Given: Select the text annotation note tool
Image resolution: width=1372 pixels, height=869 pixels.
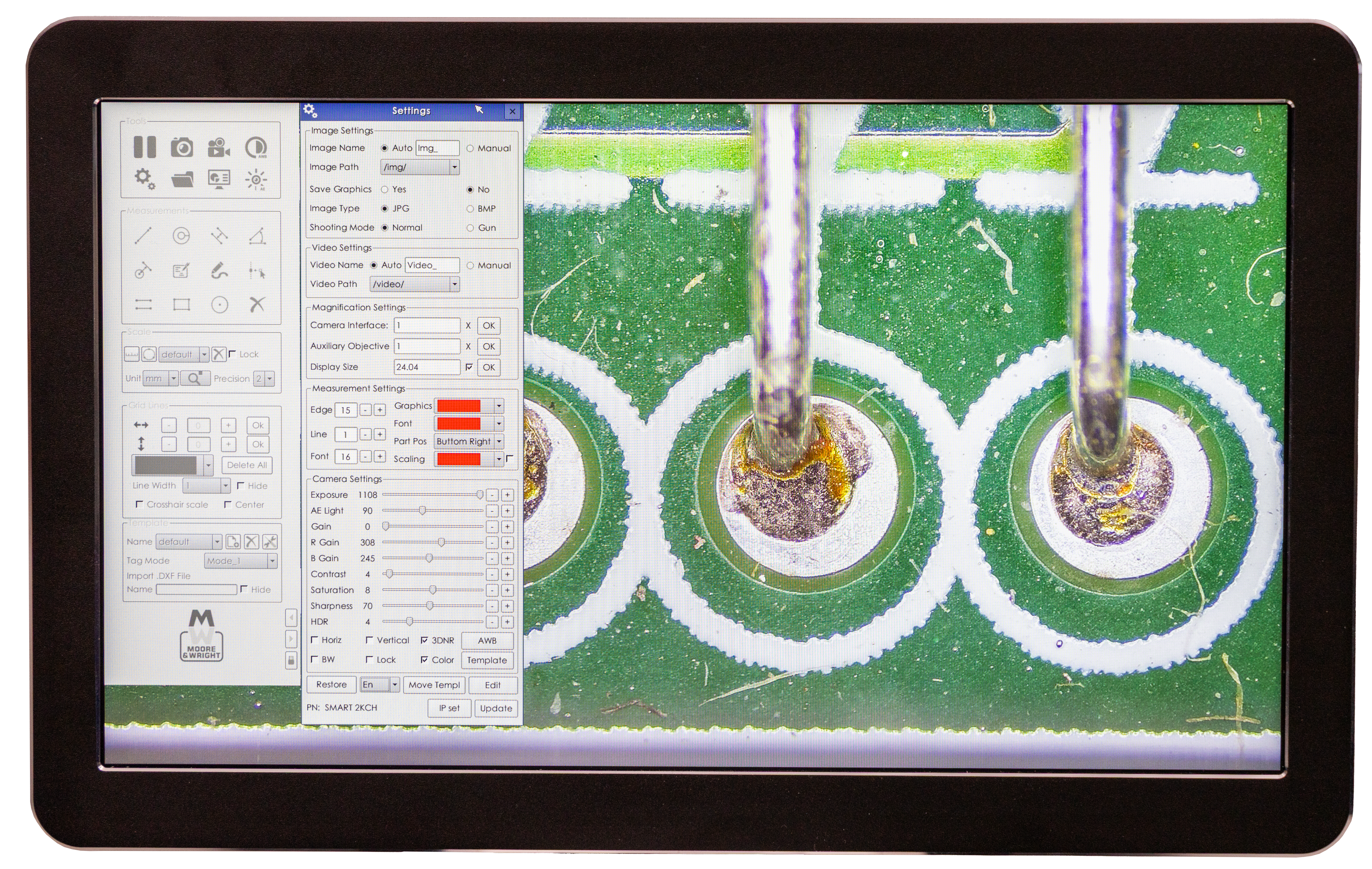Looking at the screenshot, I should click(x=181, y=270).
